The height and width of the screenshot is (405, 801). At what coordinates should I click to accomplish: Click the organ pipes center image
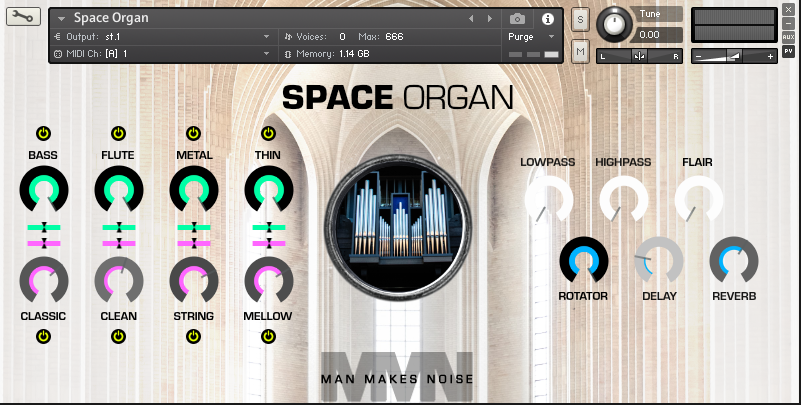pos(397,228)
